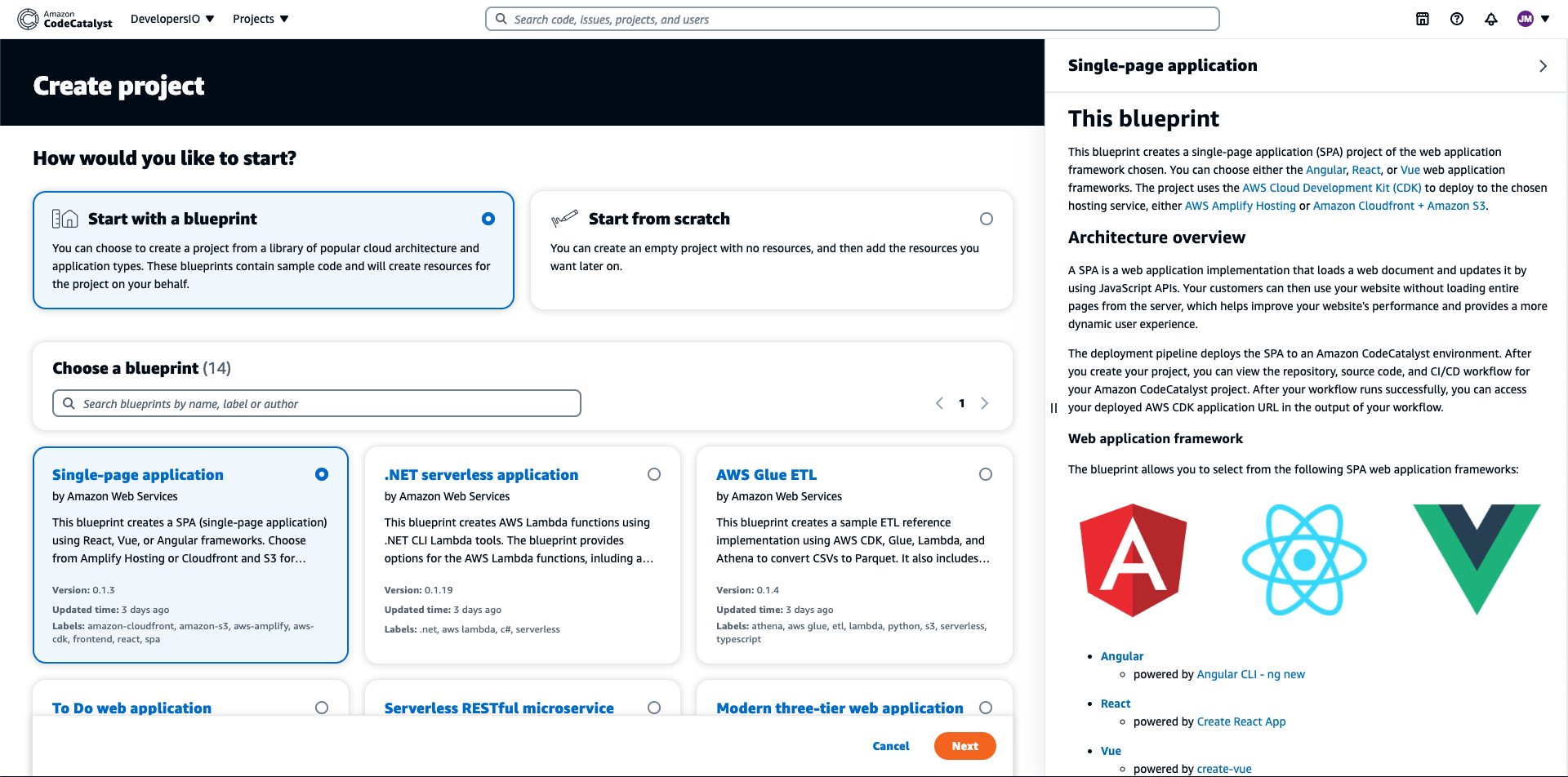The height and width of the screenshot is (777, 1568).
Task: Open .NET serverless application title link
Action: [x=481, y=475]
